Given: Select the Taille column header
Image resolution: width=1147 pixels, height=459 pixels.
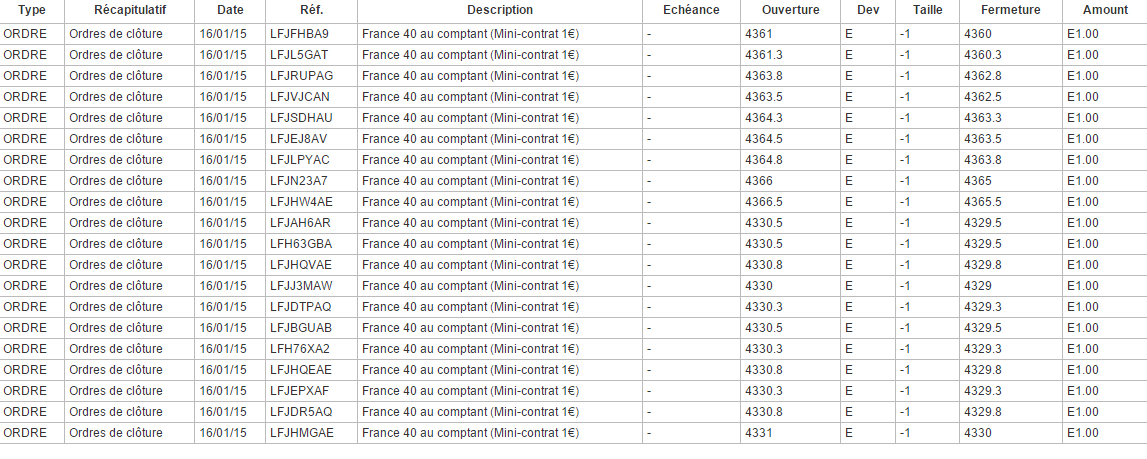Looking at the screenshot, I should (927, 10).
